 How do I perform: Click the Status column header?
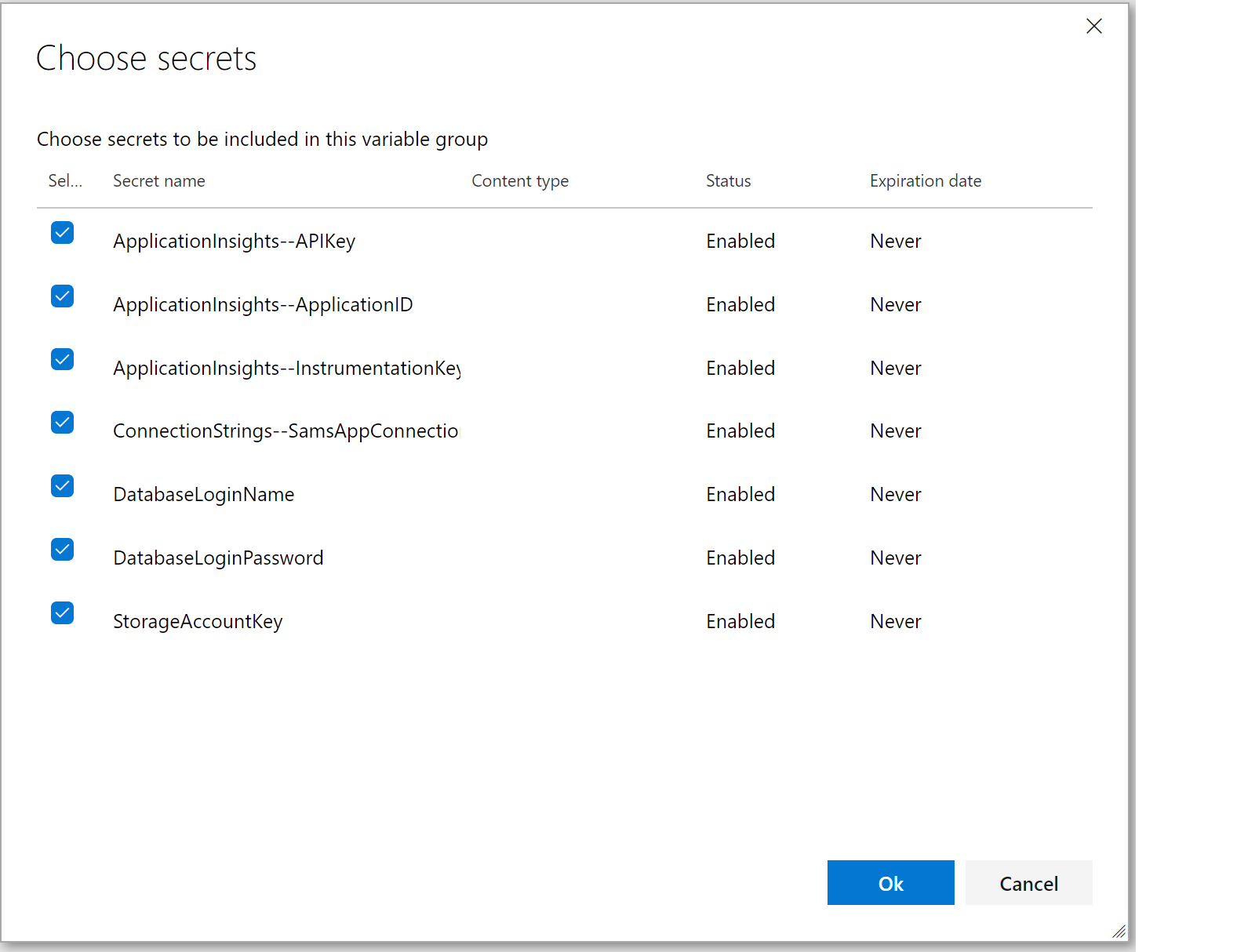pyautogui.click(x=728, y=181)
